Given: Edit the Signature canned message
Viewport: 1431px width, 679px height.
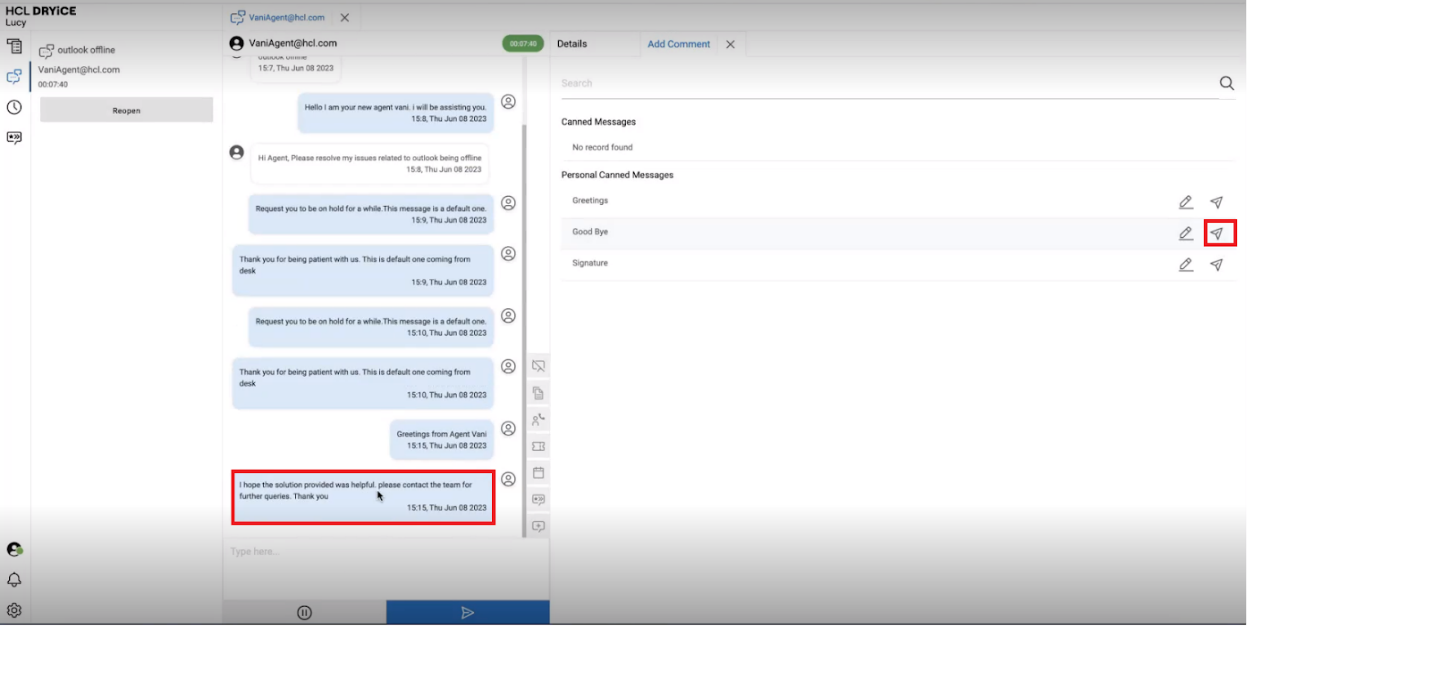Looking at the screenshot, I should (1186, 265).
